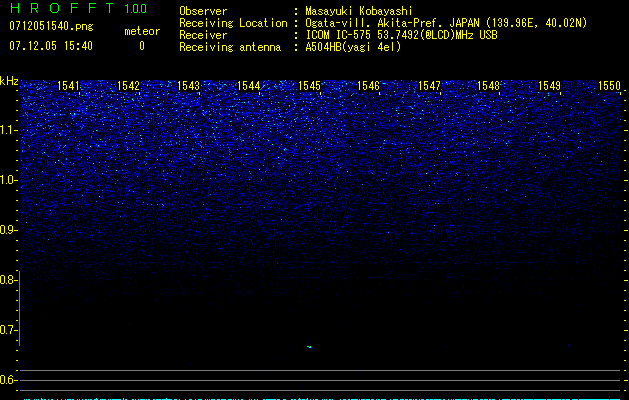Click the A504HB(yagi 4el) antenna text
Image resolution: width=629 pixels, height=400 pixels.
(353, 47)
